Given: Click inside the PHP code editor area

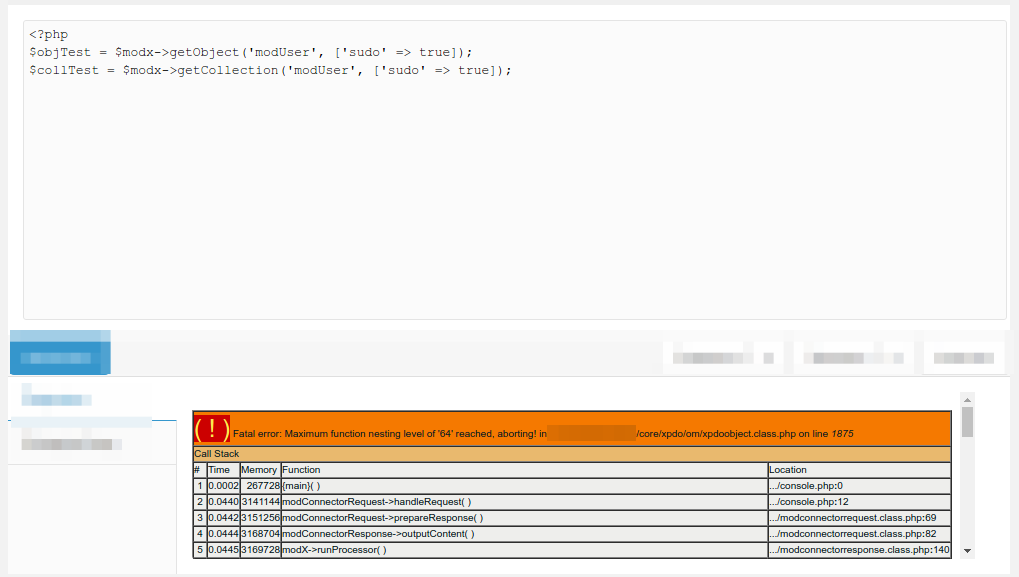Looking at the screenshot, I should click(515, 170).
